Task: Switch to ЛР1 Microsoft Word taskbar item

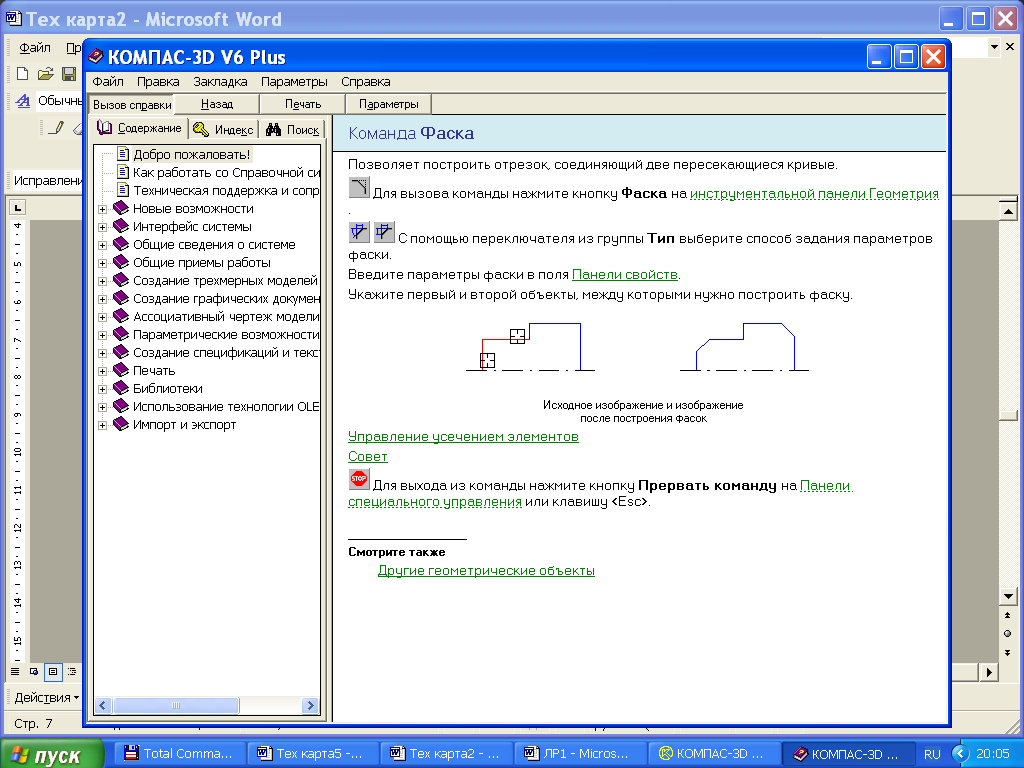Action: 579,754
